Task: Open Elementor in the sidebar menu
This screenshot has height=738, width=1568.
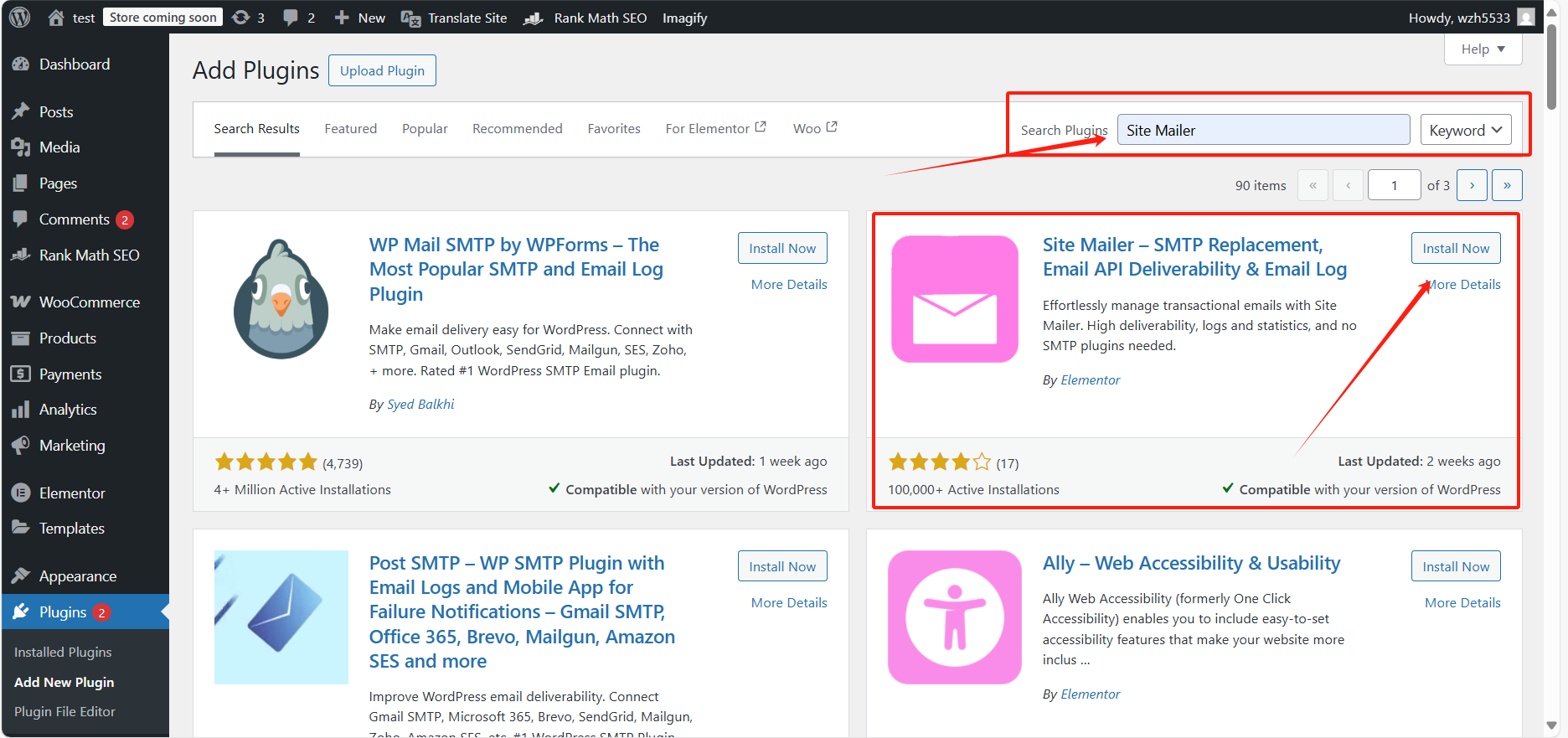Action: click(72, 493)
